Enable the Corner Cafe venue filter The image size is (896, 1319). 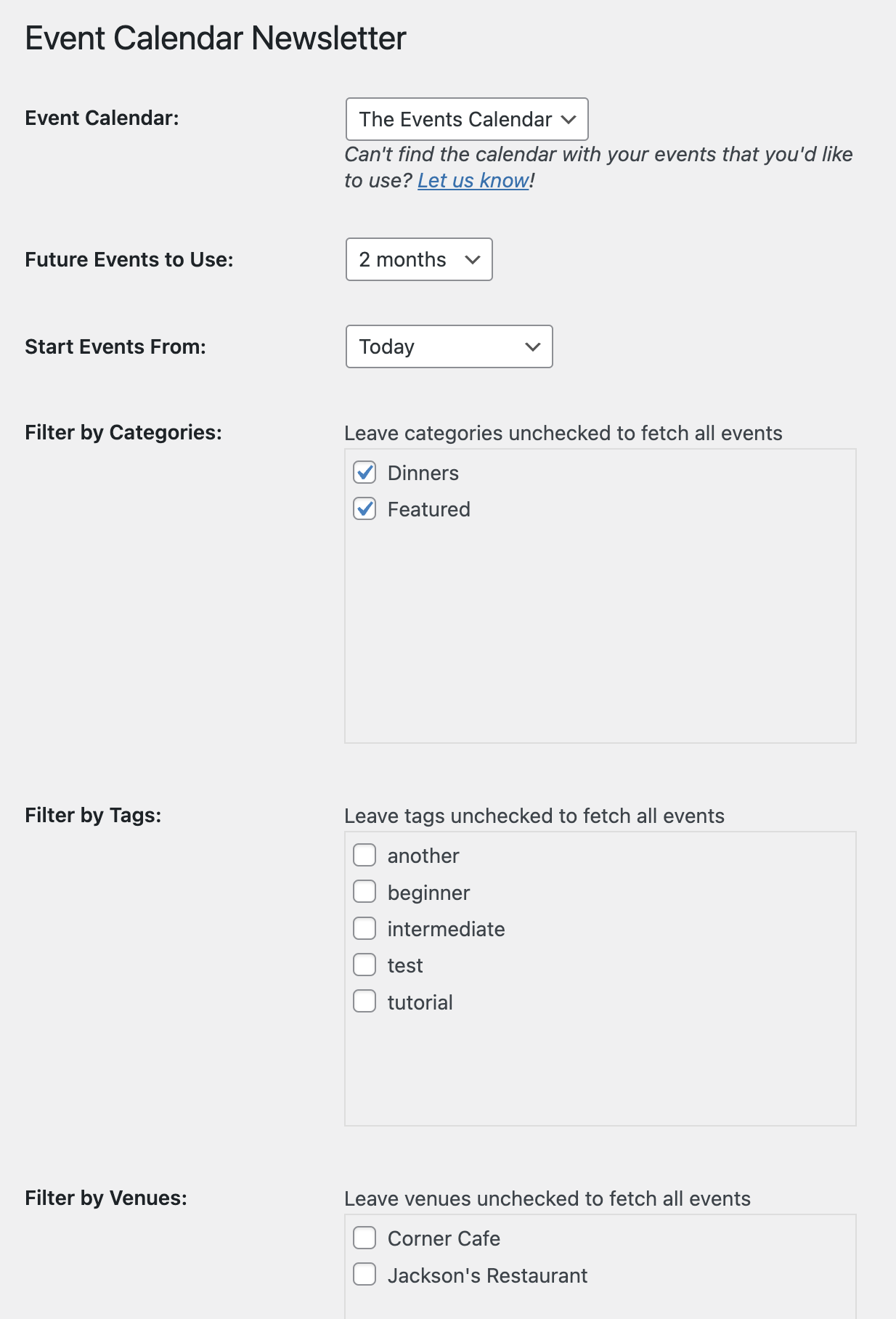pos(365,1238)
